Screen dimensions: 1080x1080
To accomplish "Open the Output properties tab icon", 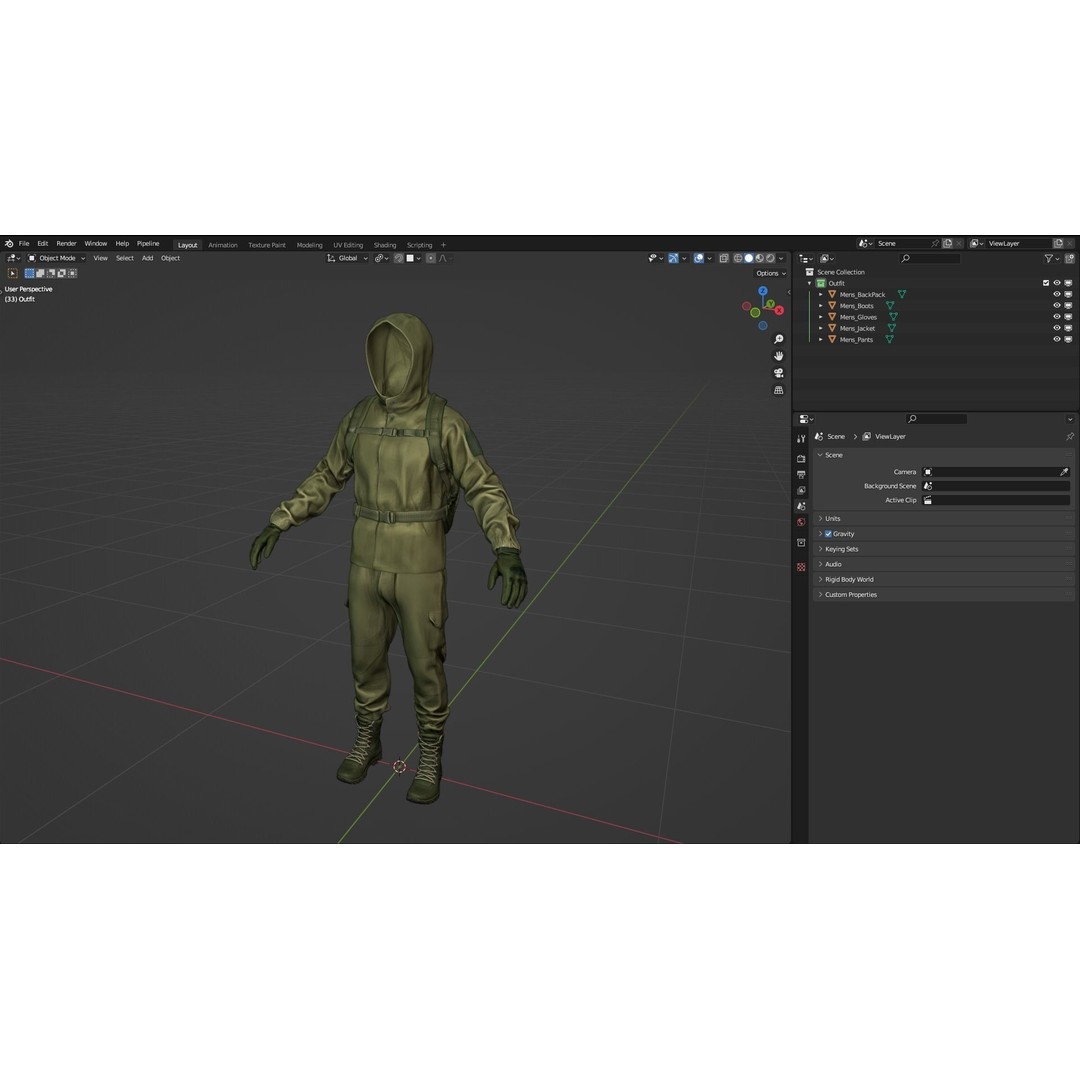I will (801, 475).
